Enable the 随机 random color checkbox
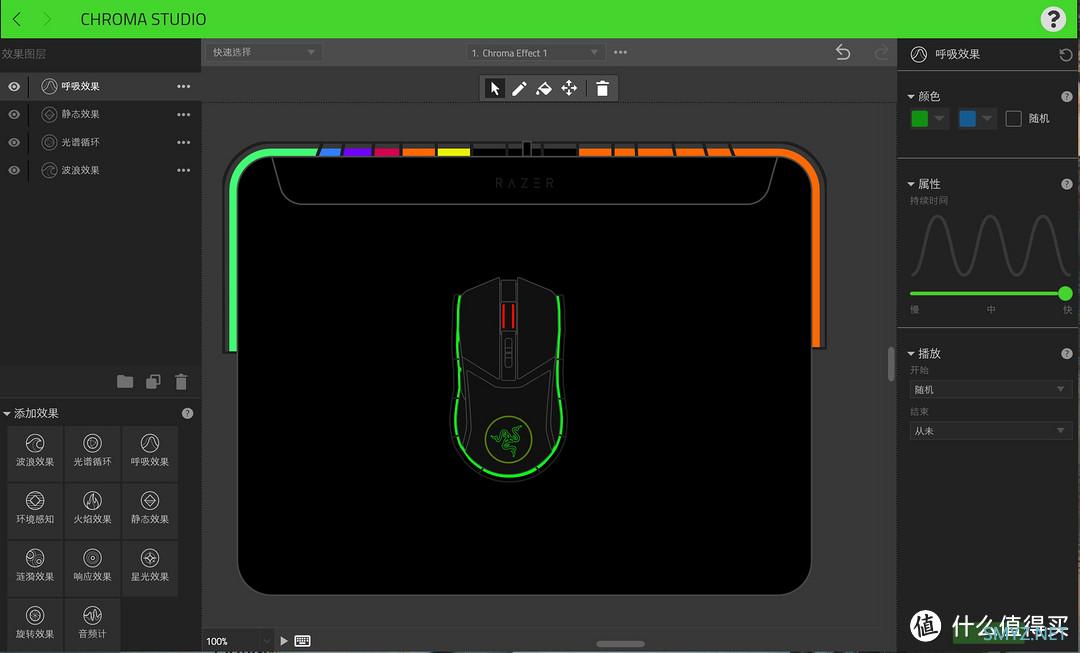The height and width of the screenshot is (653, 1080). coord(1013,118)
